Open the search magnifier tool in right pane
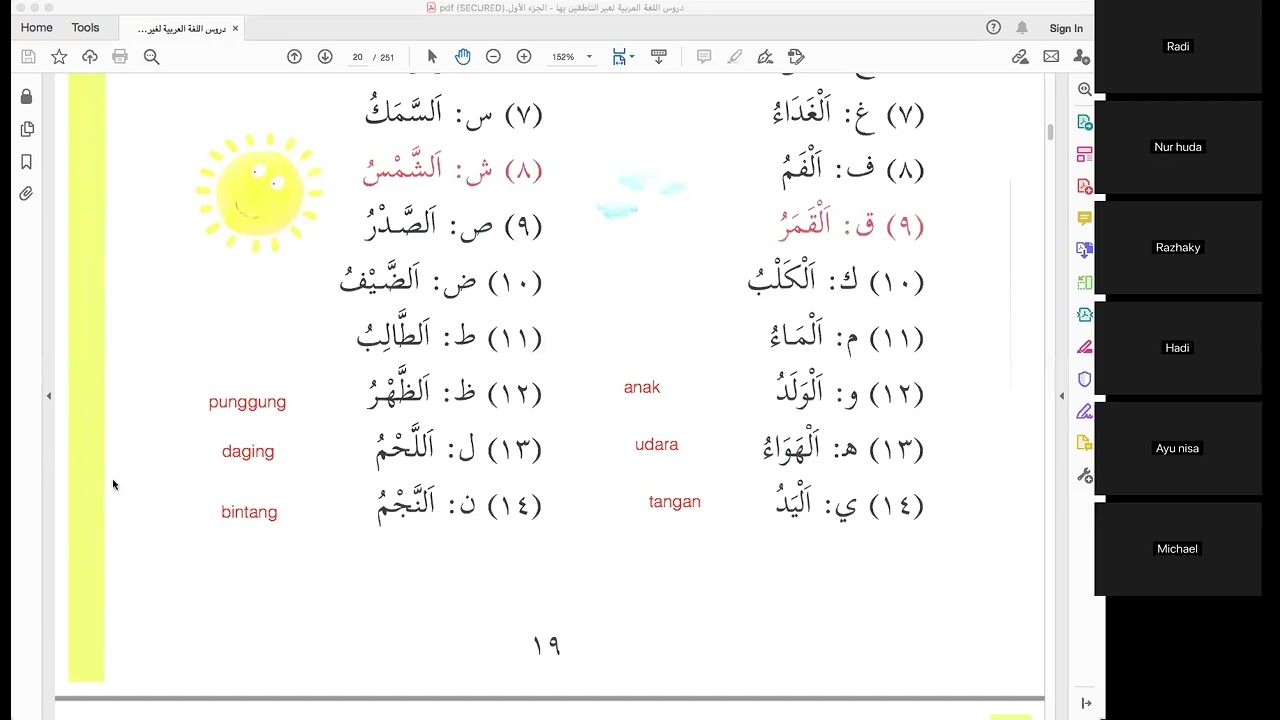The height and width of the screenshot is (720, 1280). click(x=1084, y=89)
